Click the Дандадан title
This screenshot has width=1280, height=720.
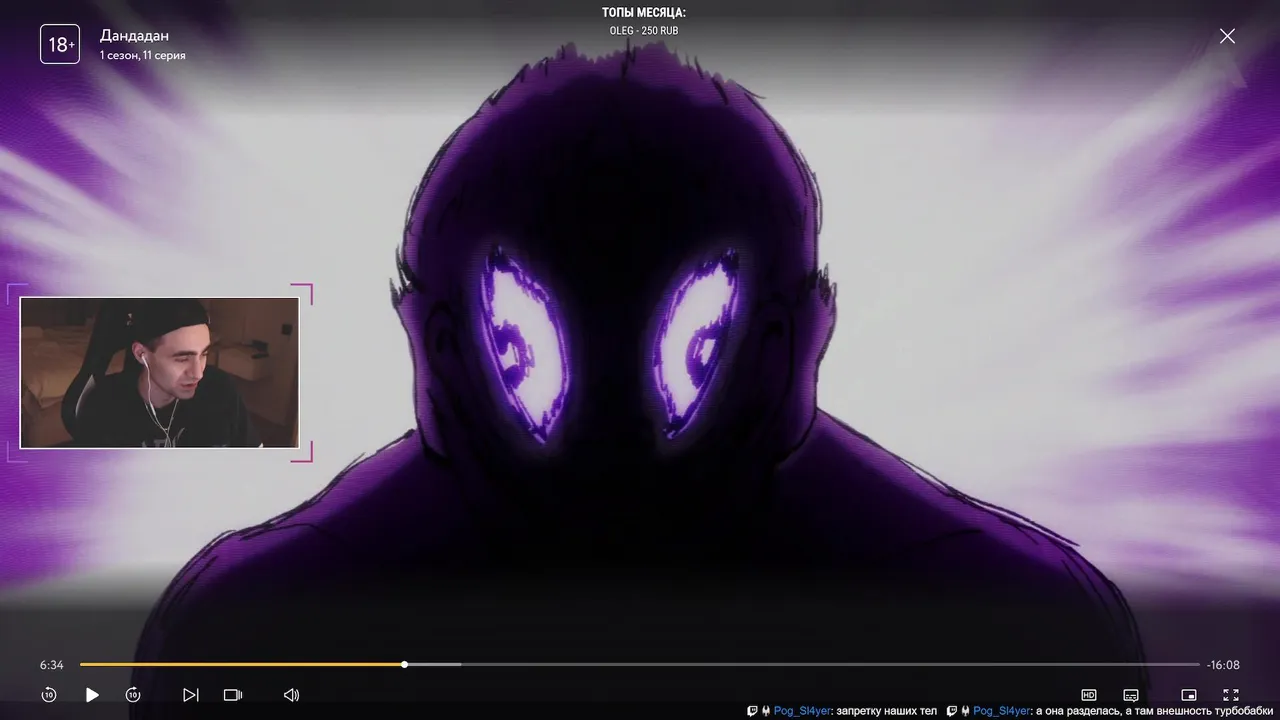[134, 36]
